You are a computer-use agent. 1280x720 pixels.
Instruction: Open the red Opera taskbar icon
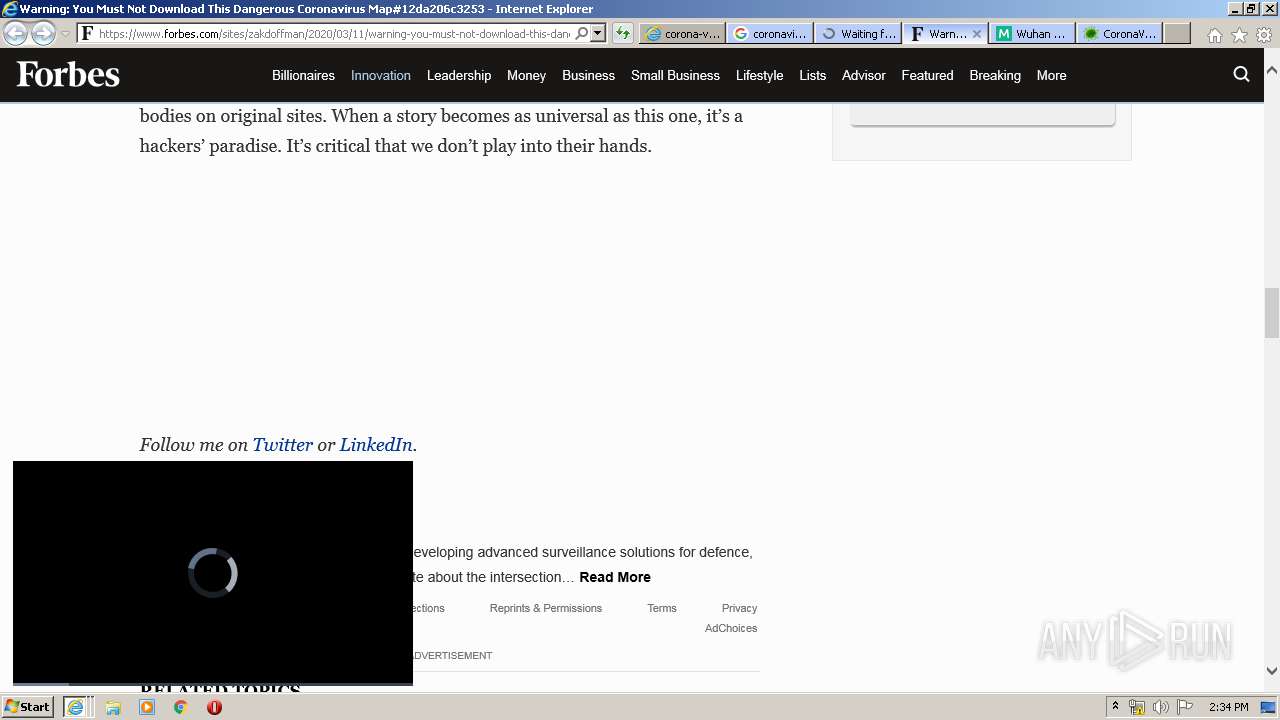coord(214,707)
